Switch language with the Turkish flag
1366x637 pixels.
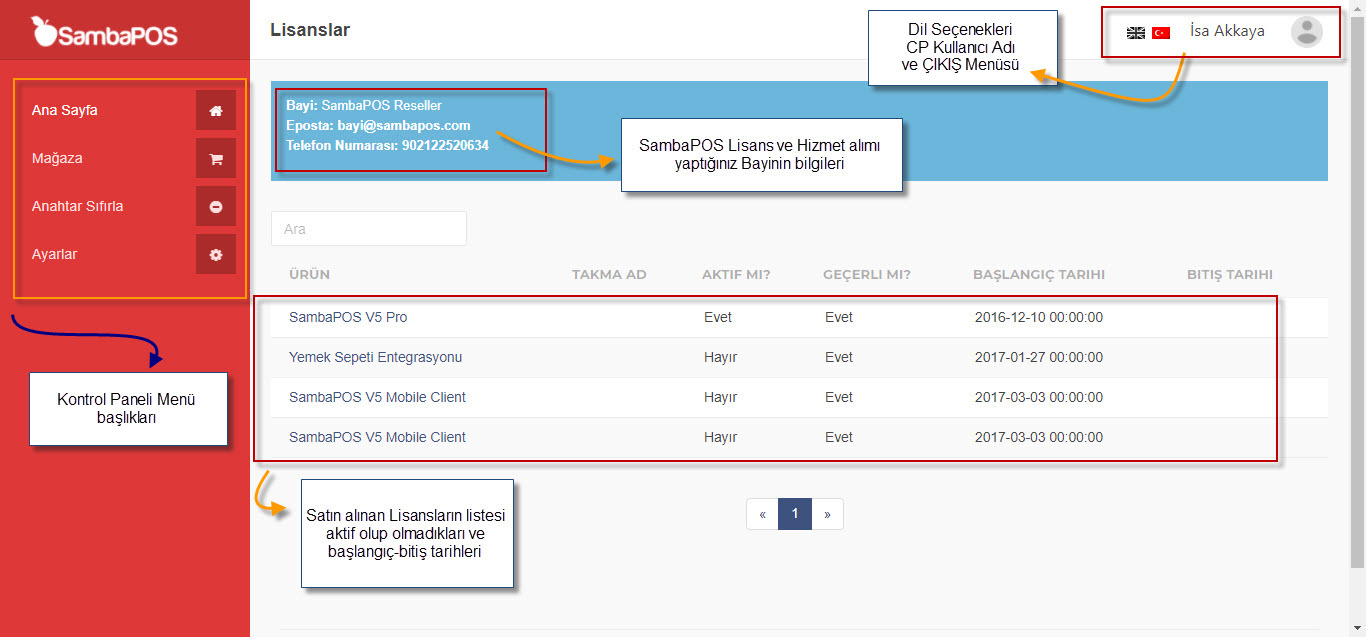1161,32
